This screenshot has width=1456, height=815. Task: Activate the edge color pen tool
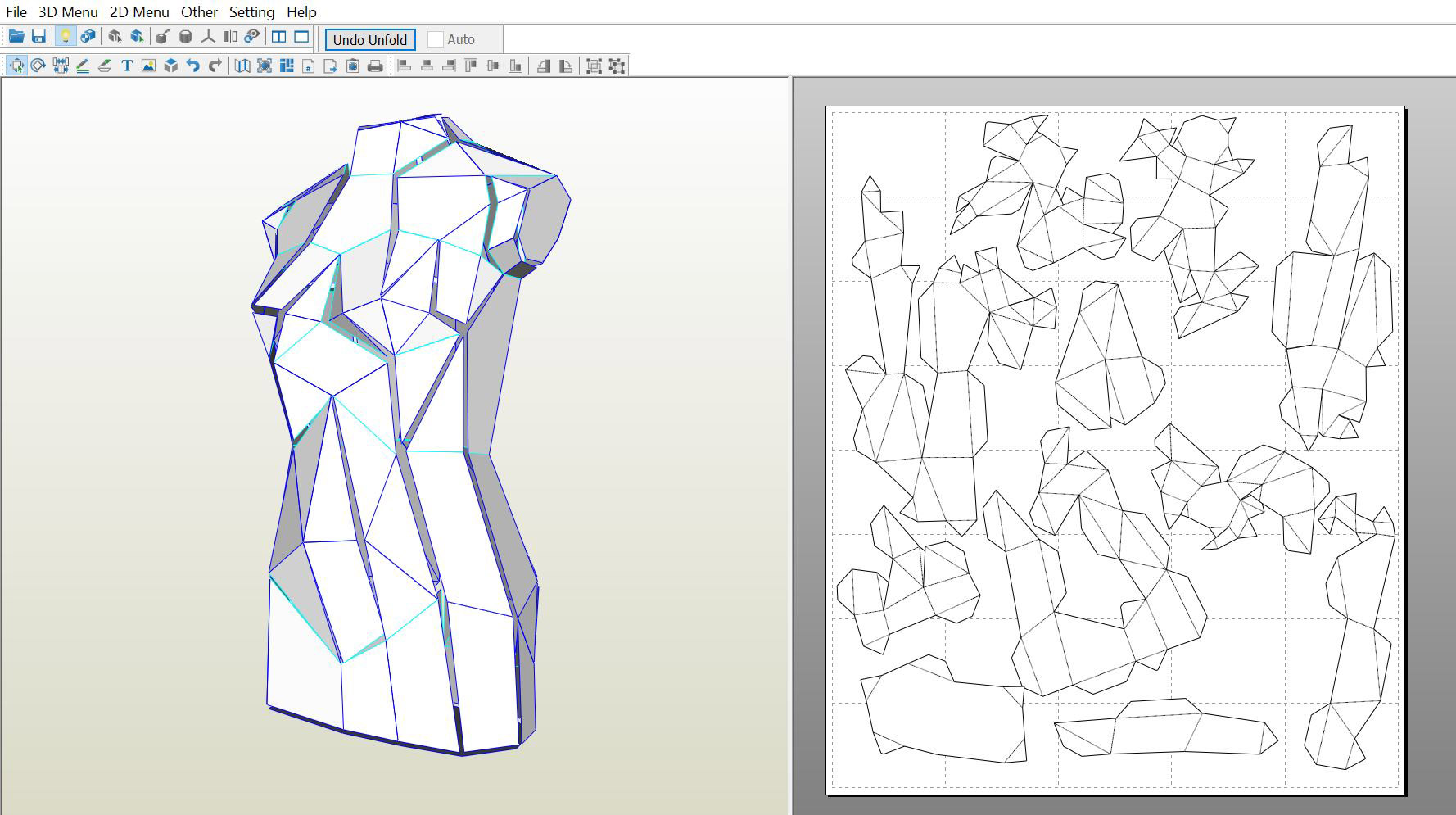pyautogui.click(x=82, y=66)
